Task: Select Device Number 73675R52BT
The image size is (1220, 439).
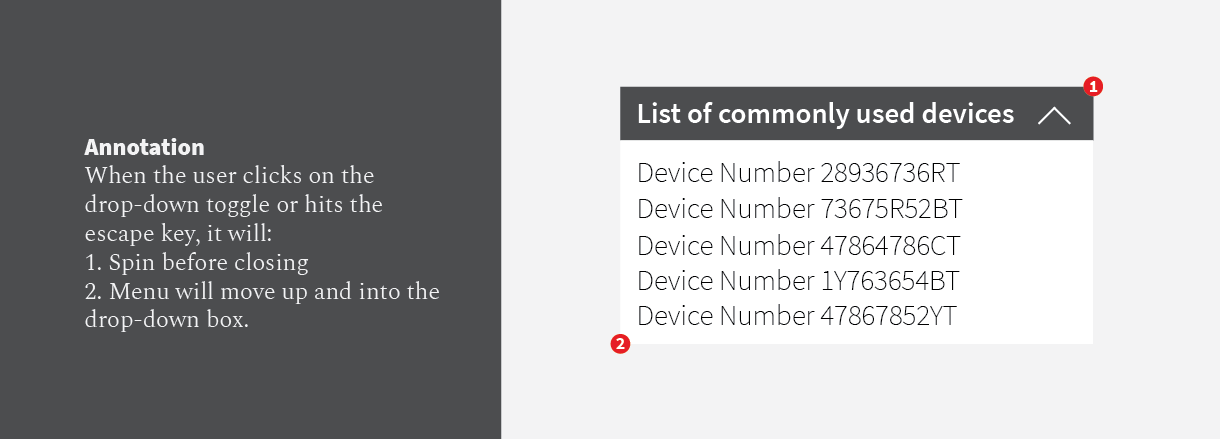Action: 799,209
